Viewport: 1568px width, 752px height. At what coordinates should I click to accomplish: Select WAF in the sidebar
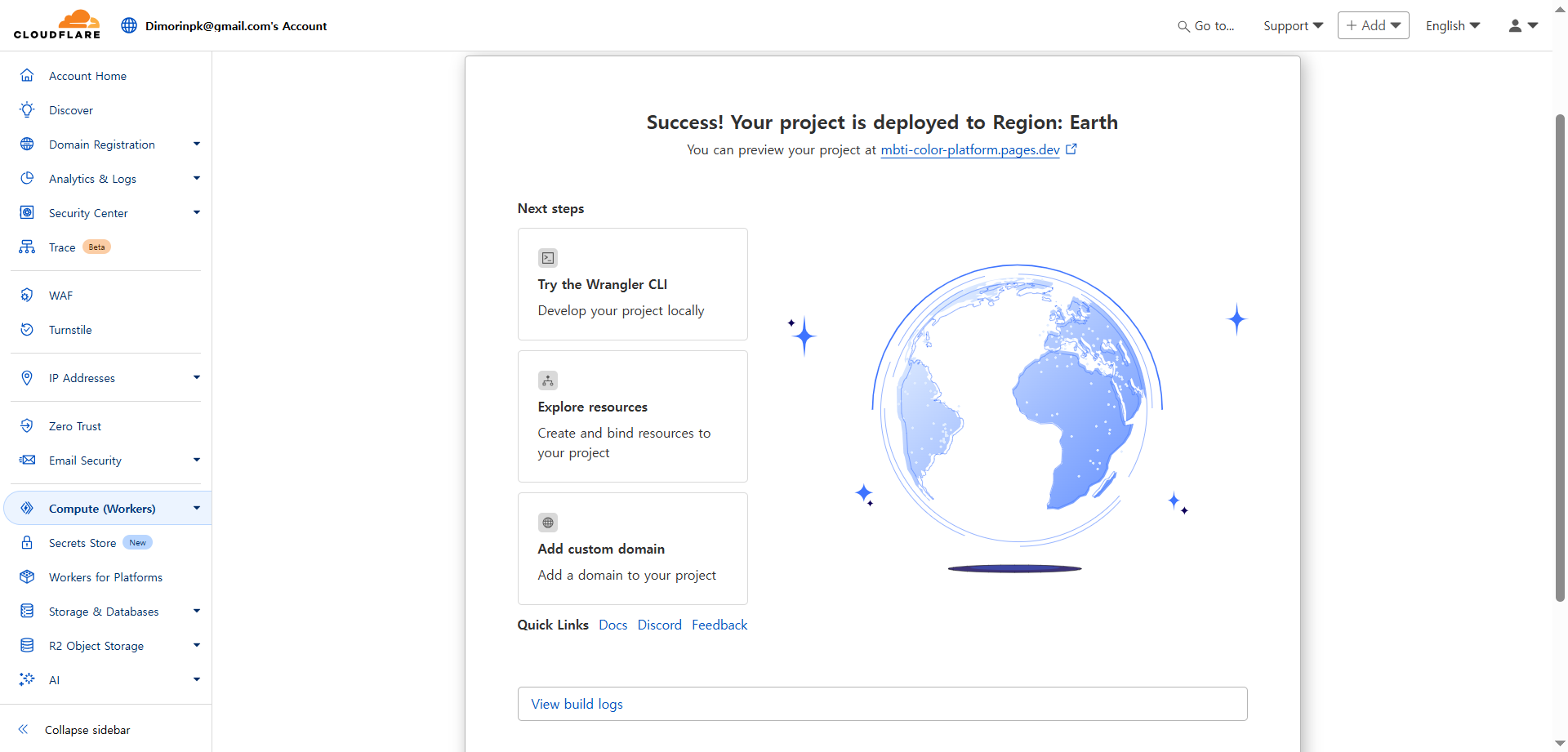pos(60,296)
